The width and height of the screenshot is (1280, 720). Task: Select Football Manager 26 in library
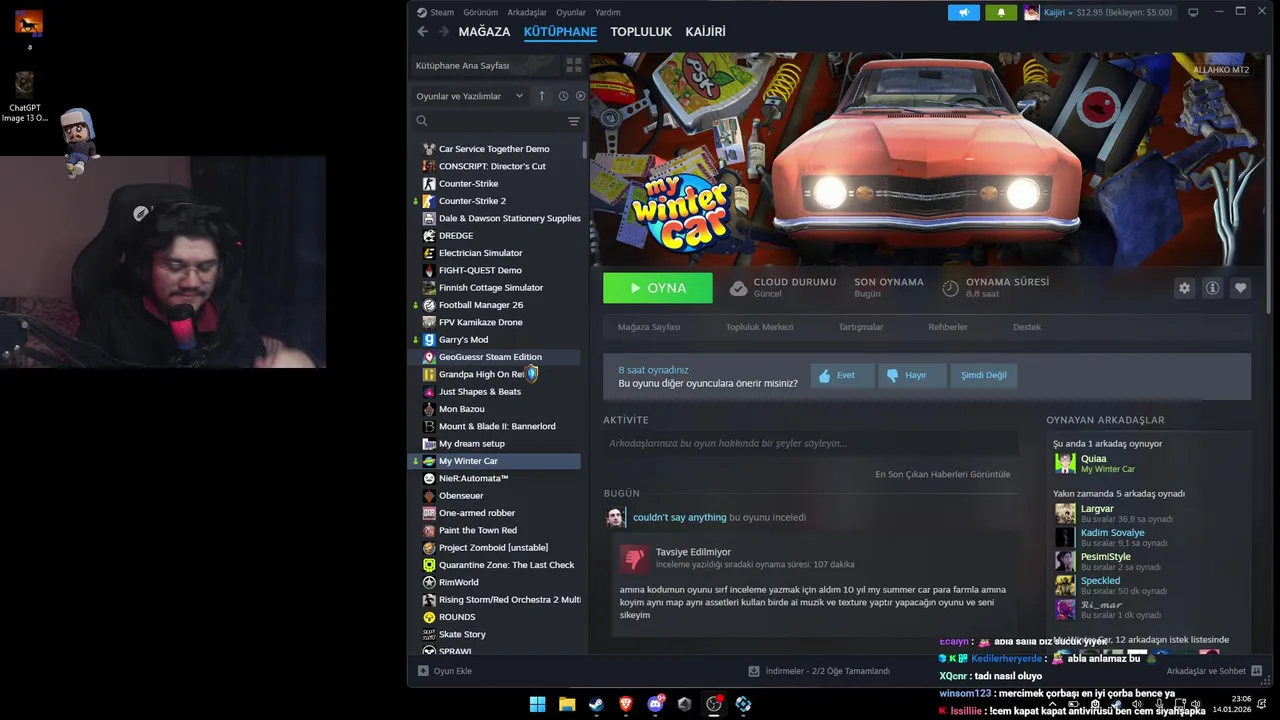[497, 305]
